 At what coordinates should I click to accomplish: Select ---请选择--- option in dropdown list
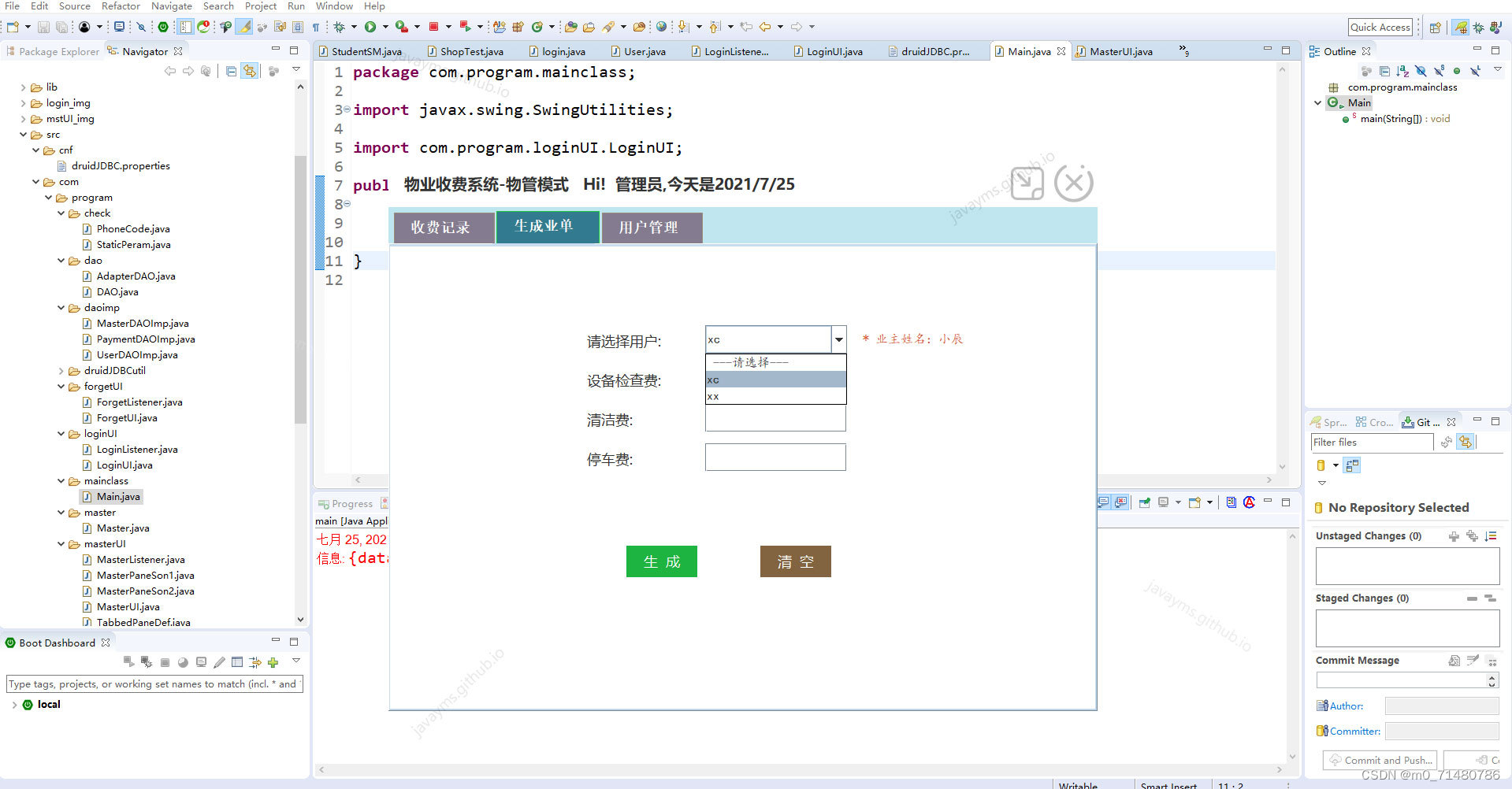coord(775,362)
